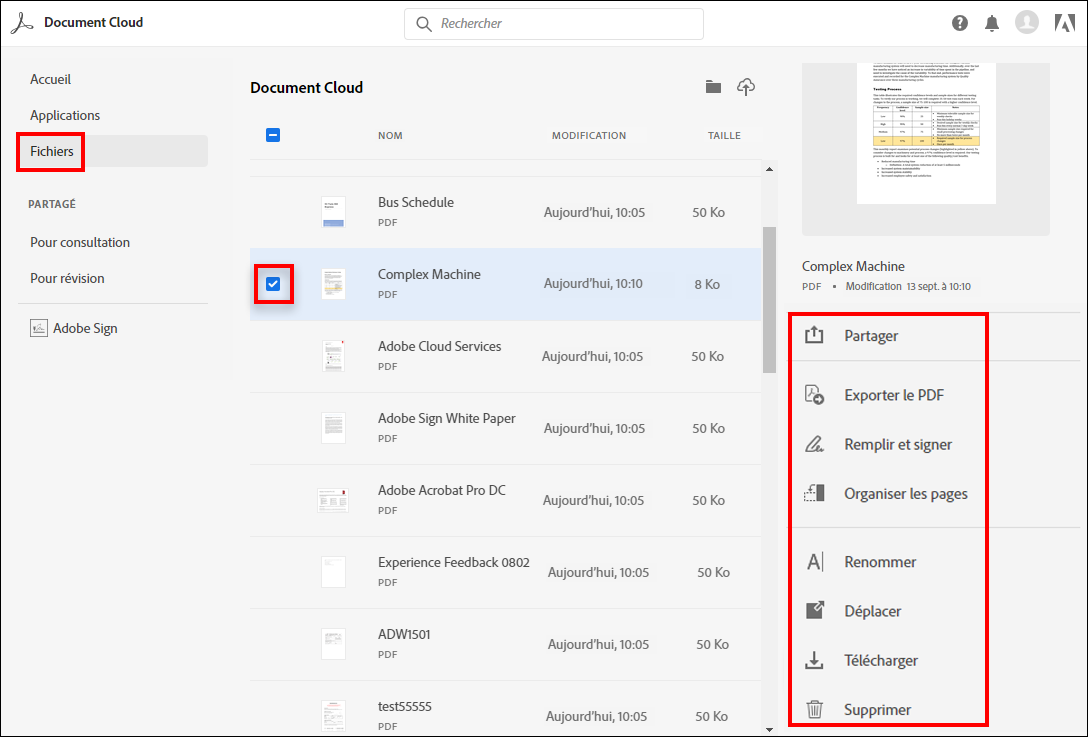Viewport: 1088px width, 737px height.
Task: Select the Adobe Cloud Services file name
Action: (x=439, y=346)
